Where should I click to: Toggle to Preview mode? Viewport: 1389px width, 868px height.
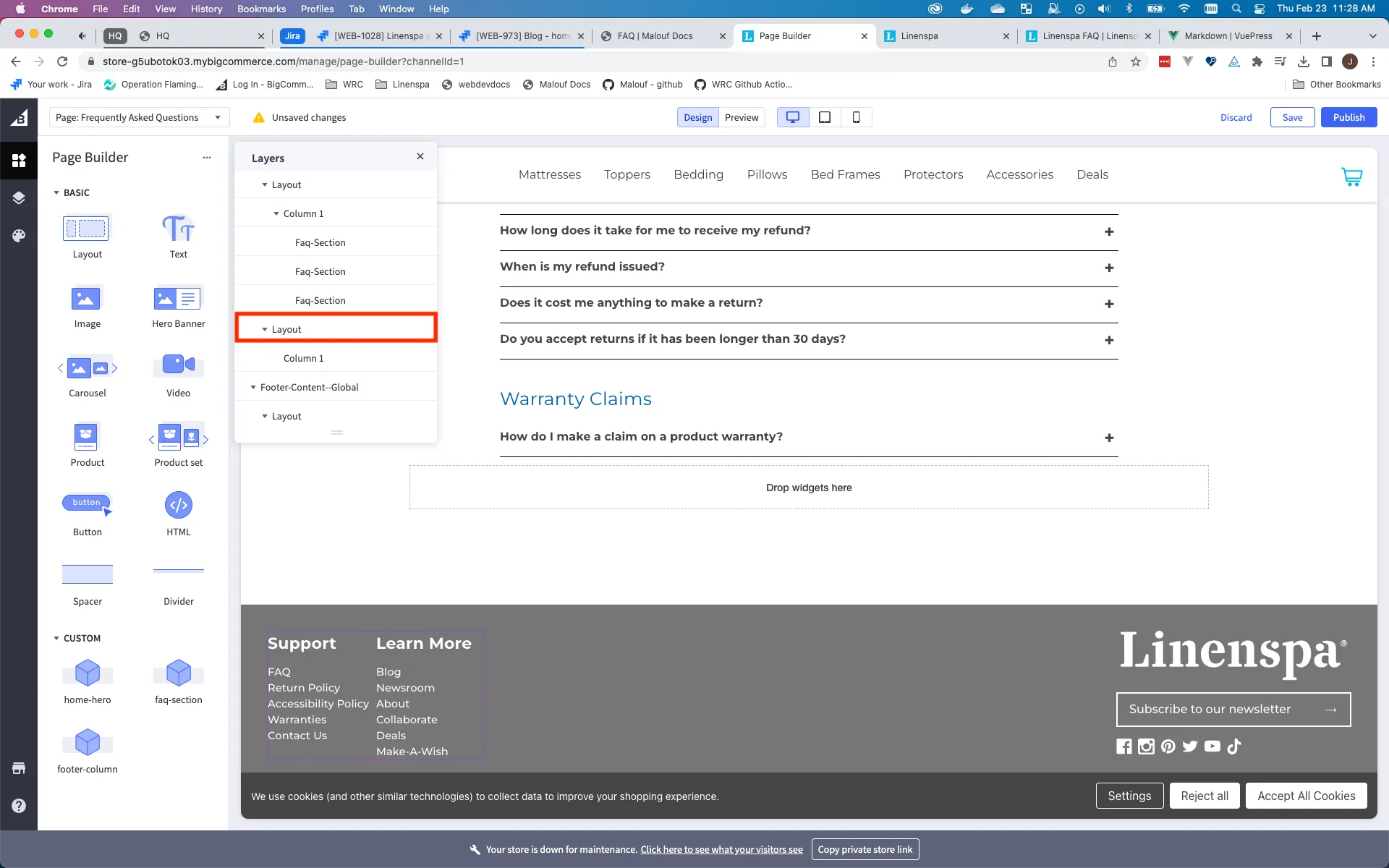coord(742,117)
